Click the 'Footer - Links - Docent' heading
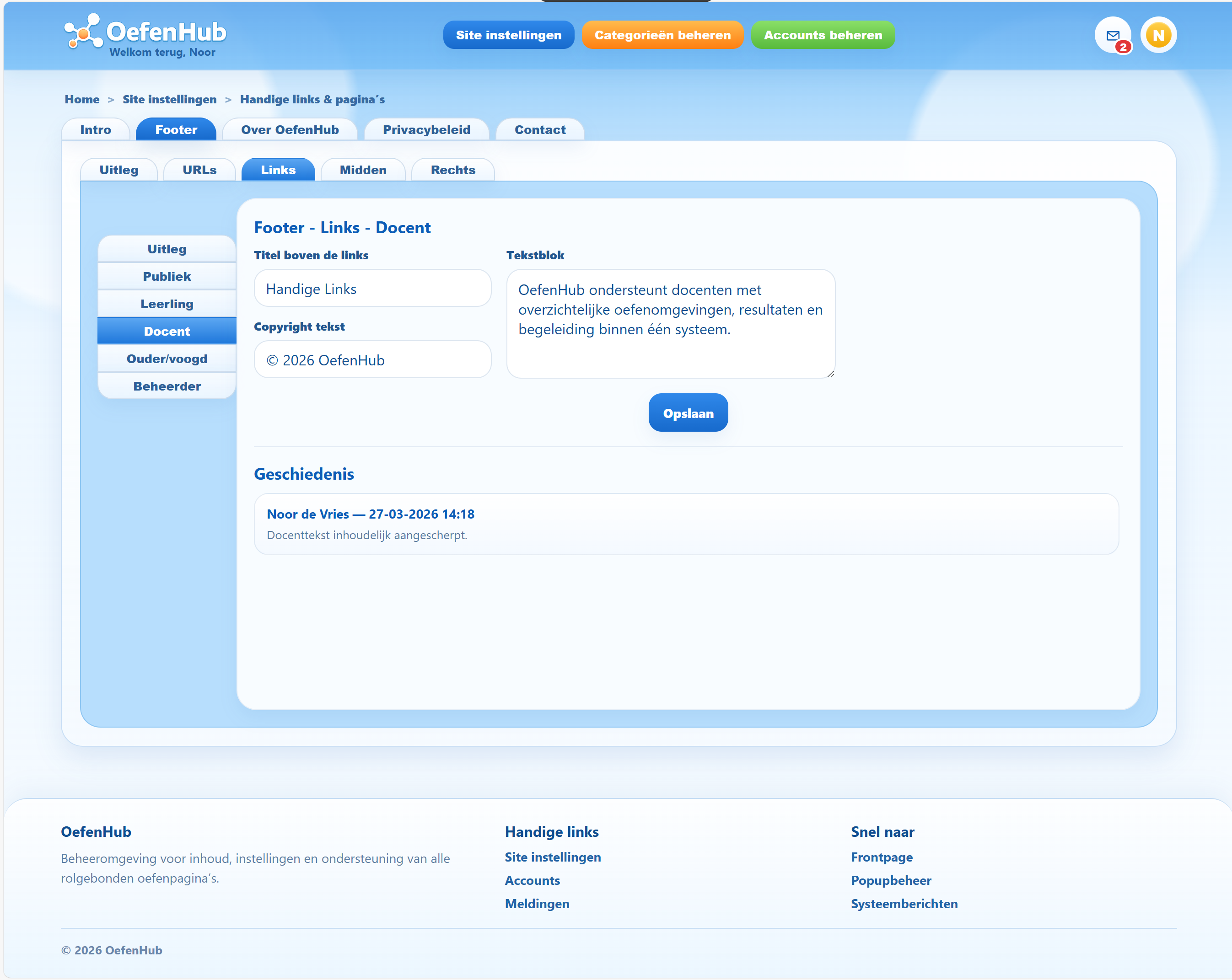Screen dimensions: 1232x980 (x=342, y=227)
